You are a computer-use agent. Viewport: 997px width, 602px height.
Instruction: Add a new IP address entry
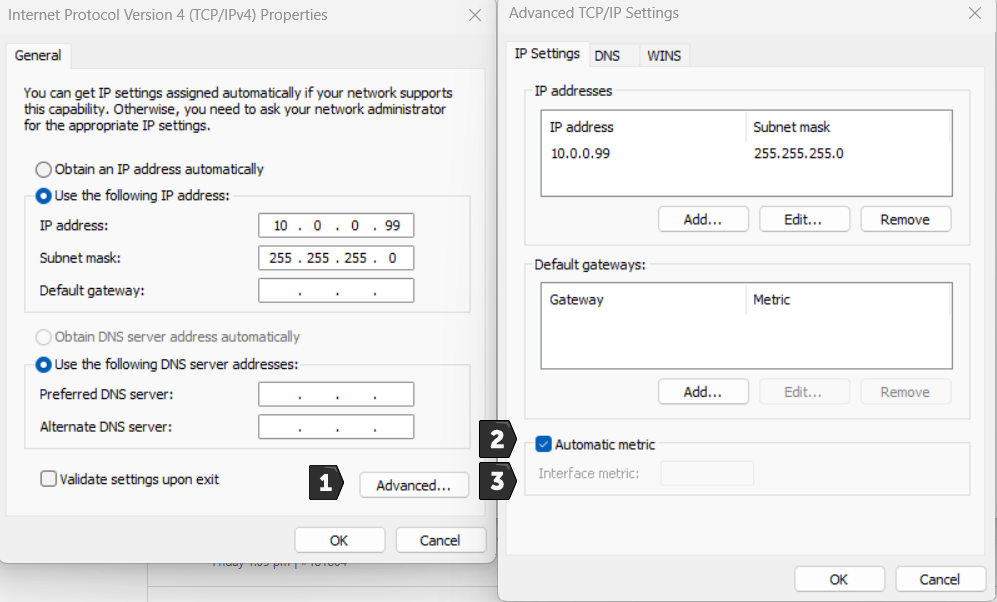coord(703,219)
